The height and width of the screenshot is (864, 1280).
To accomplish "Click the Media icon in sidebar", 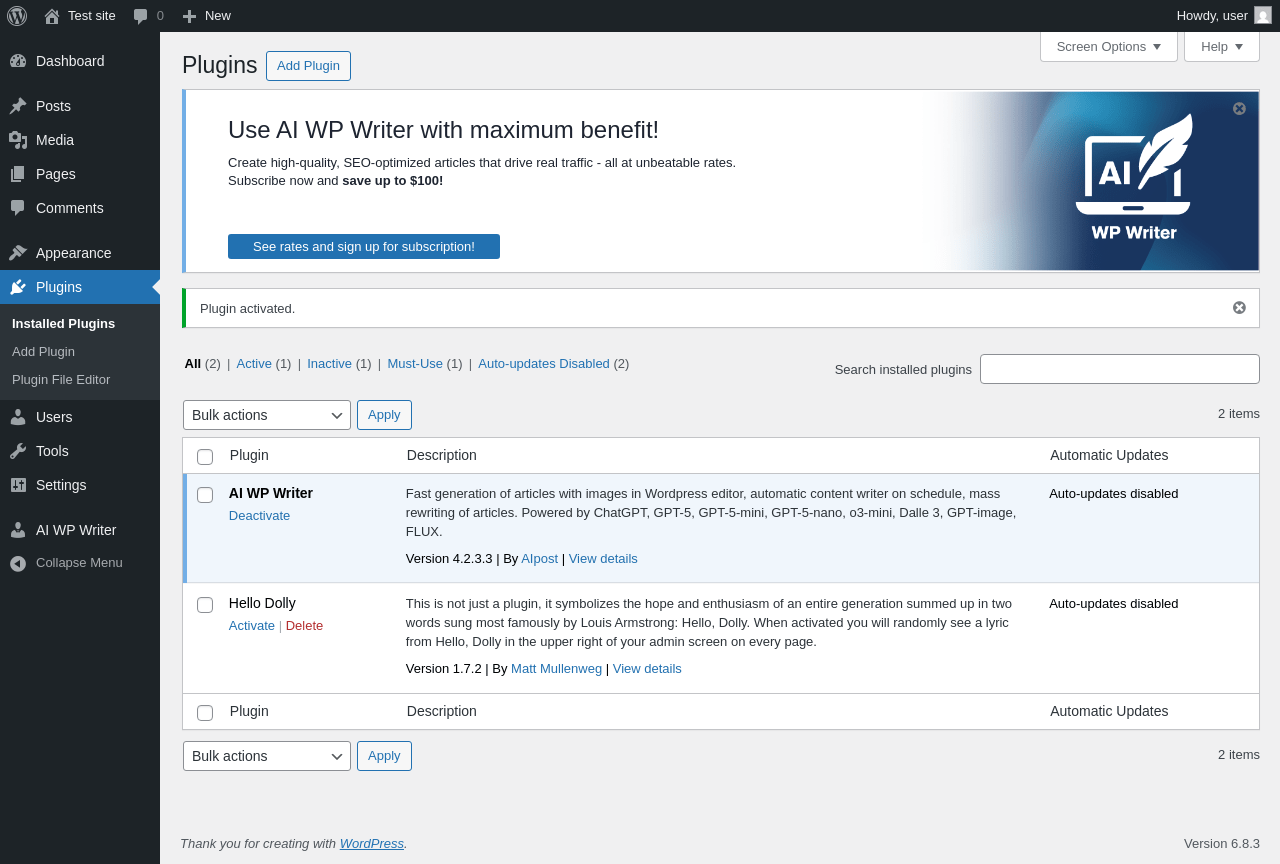I will [18, 140].
